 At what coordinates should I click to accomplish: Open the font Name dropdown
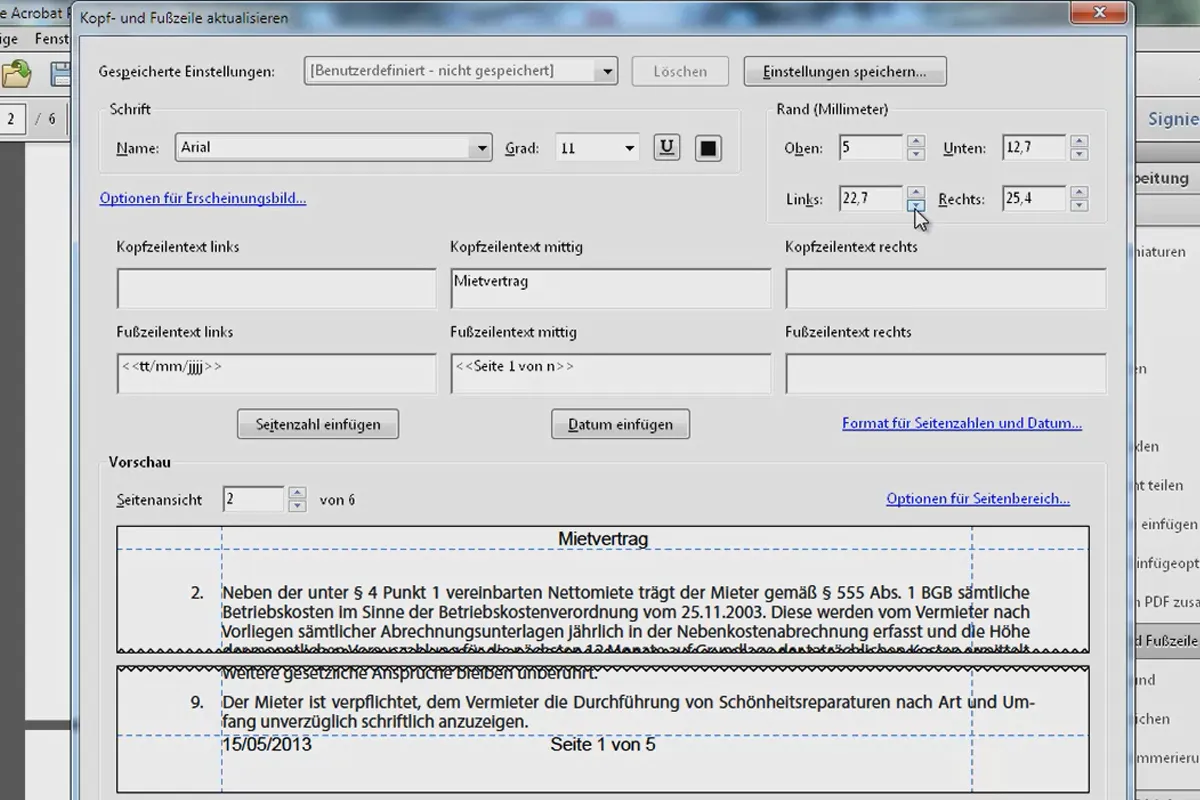(x=334, y=147)
